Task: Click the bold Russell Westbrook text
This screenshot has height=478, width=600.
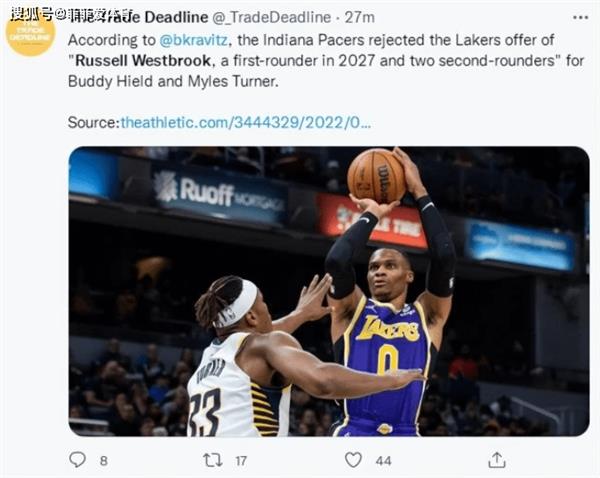Action: point(143,61)
